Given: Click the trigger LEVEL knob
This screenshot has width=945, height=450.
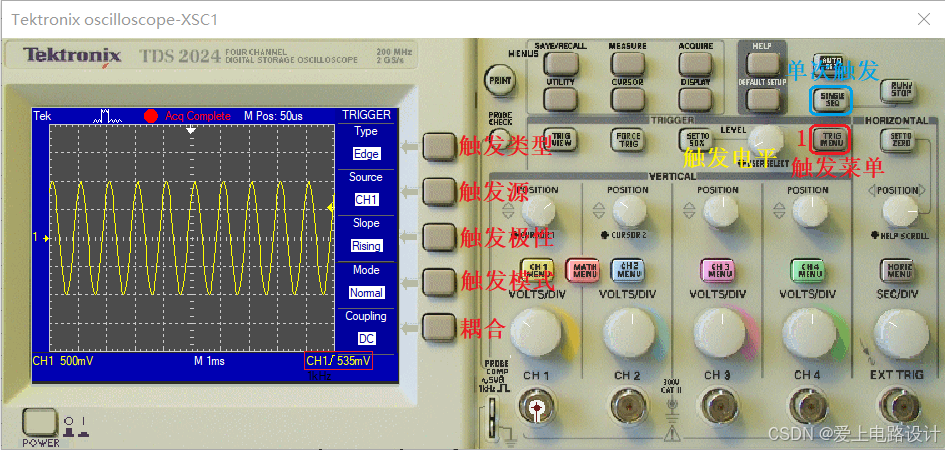Looking at the screenshot, I should tap(767, 140).
